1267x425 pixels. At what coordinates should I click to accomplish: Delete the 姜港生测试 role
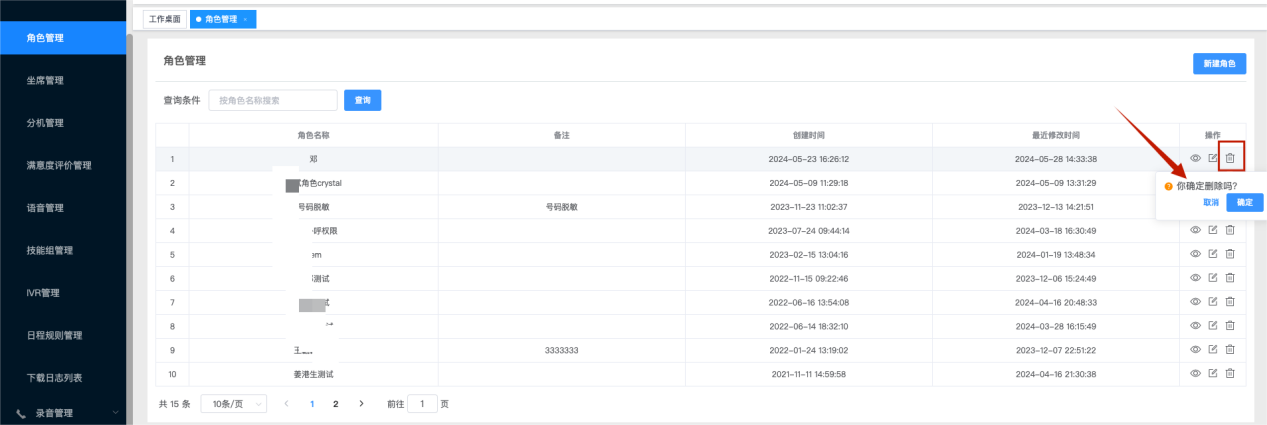[1231, 373]
